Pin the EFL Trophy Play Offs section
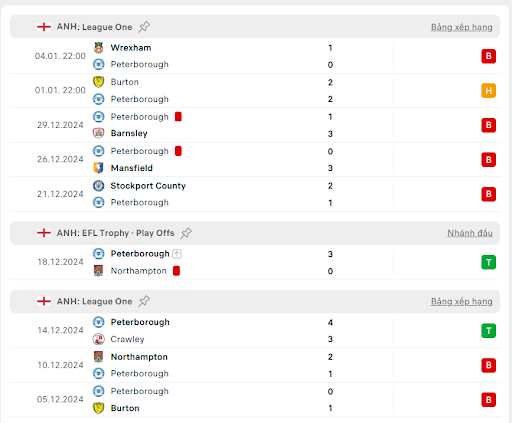 click(186, 233)
